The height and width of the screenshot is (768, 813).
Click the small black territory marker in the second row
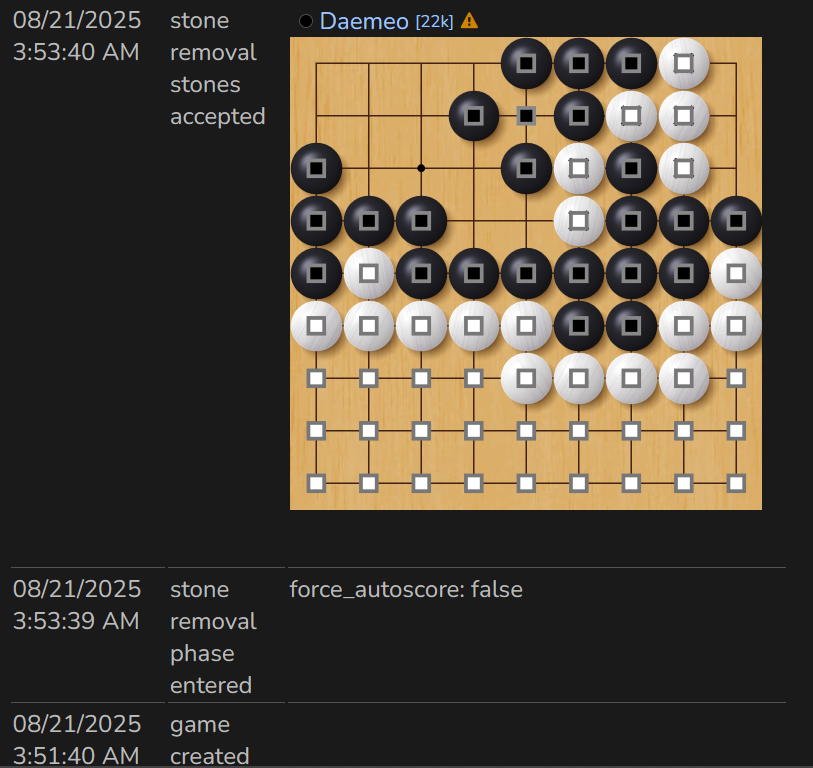click(526, 116)
